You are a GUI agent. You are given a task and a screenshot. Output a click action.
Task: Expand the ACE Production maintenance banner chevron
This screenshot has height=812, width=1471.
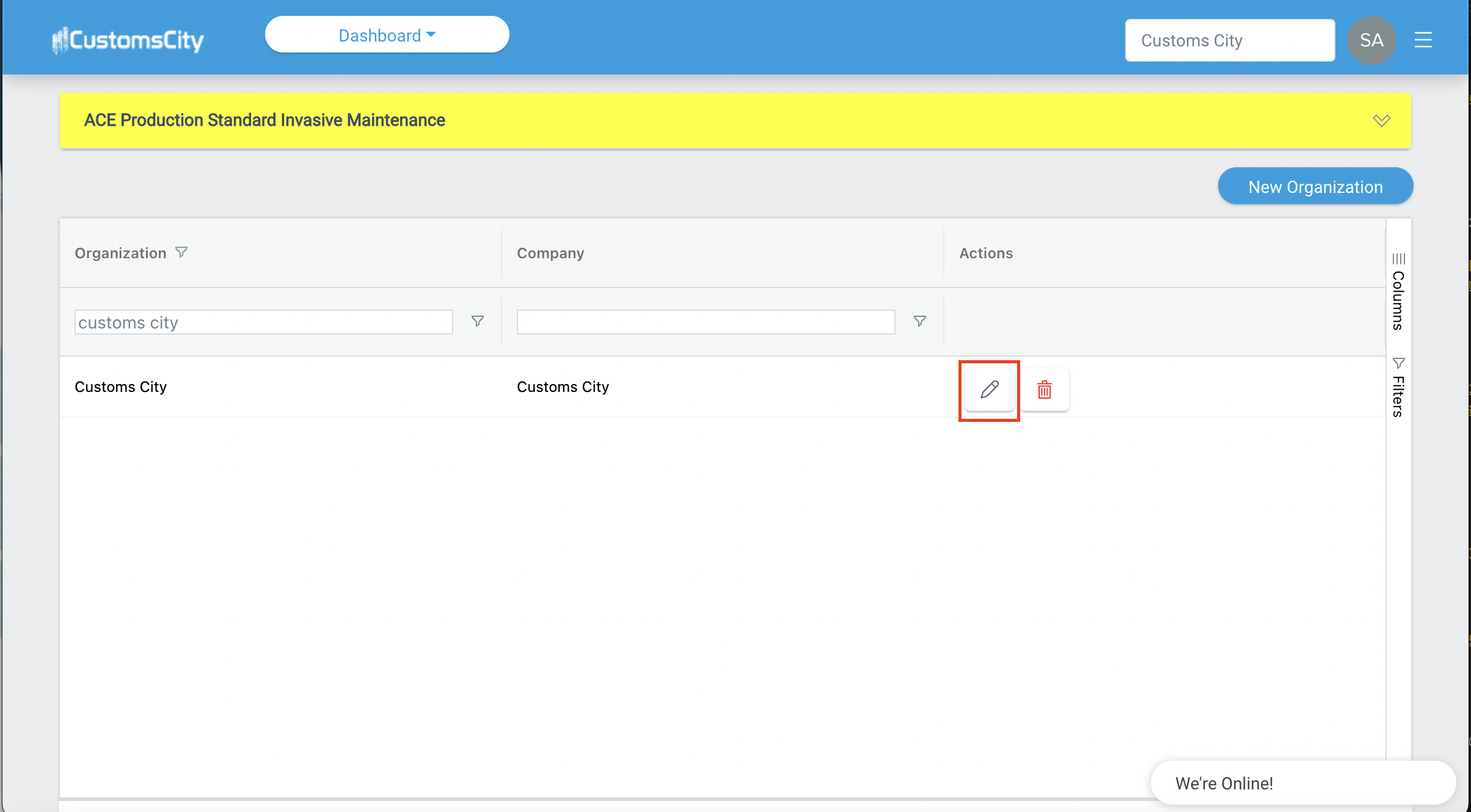pyautogui.click(x=1381, y=120)
